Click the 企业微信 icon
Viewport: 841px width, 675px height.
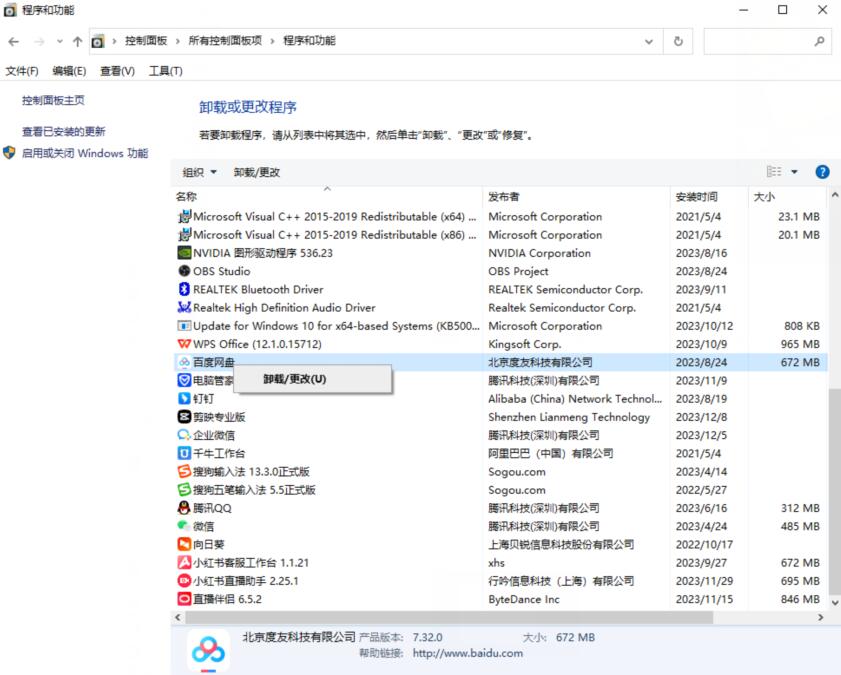click(184, 435)
